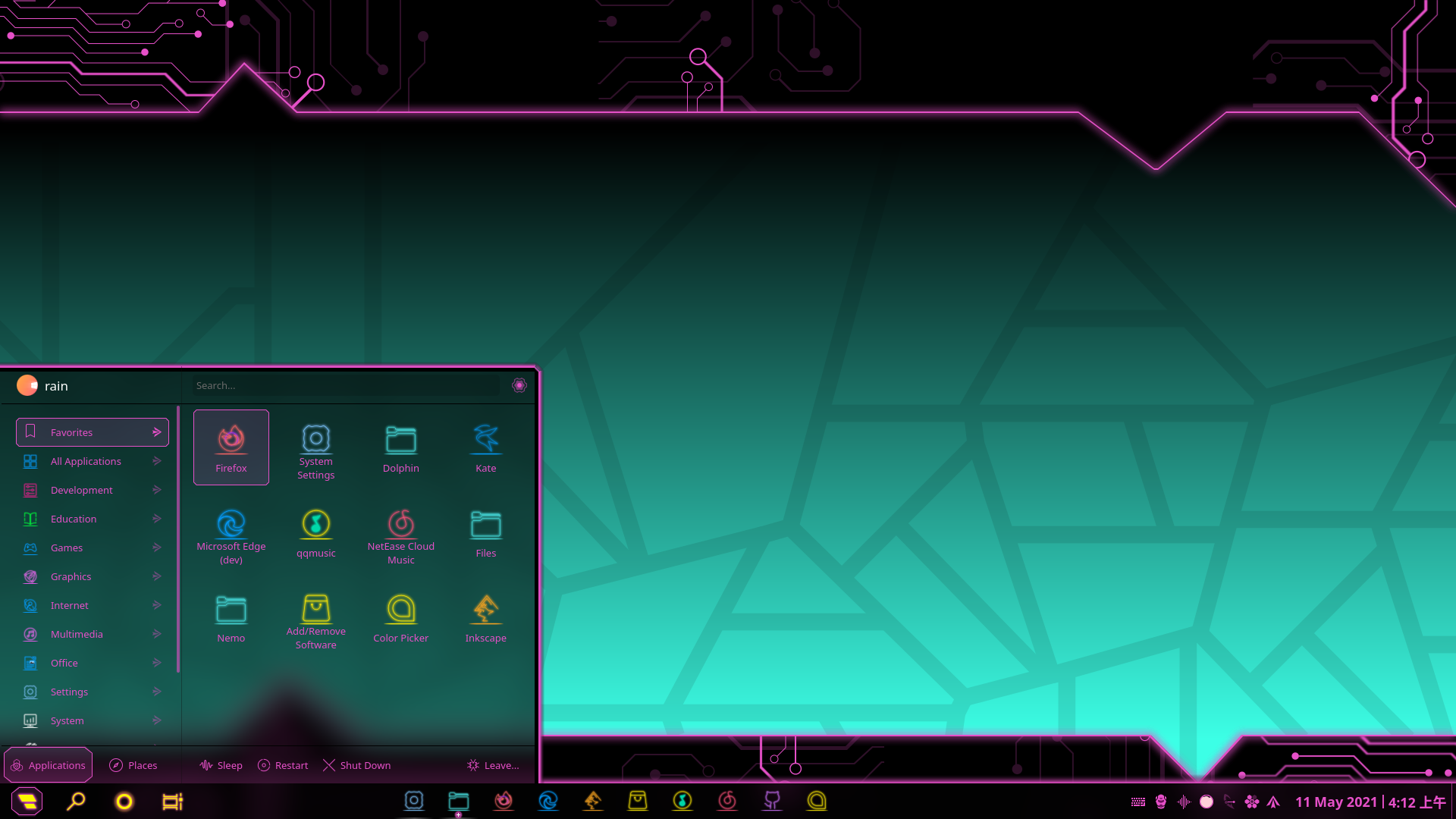The image size is (1456, 819).
Task: Open Inkscape from the Favorites grid
Action: pos(486,617)
